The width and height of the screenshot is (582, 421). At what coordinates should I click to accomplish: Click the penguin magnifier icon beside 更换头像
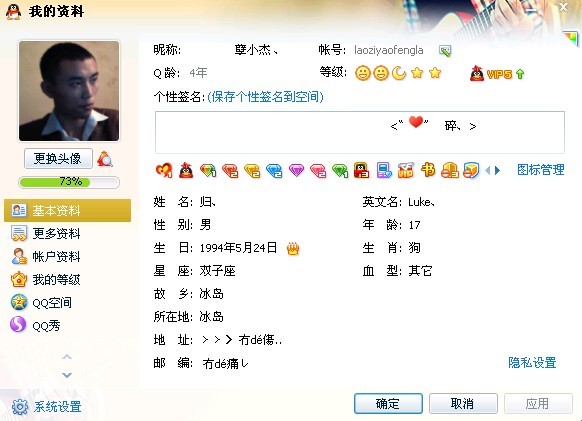coord(105,159)
